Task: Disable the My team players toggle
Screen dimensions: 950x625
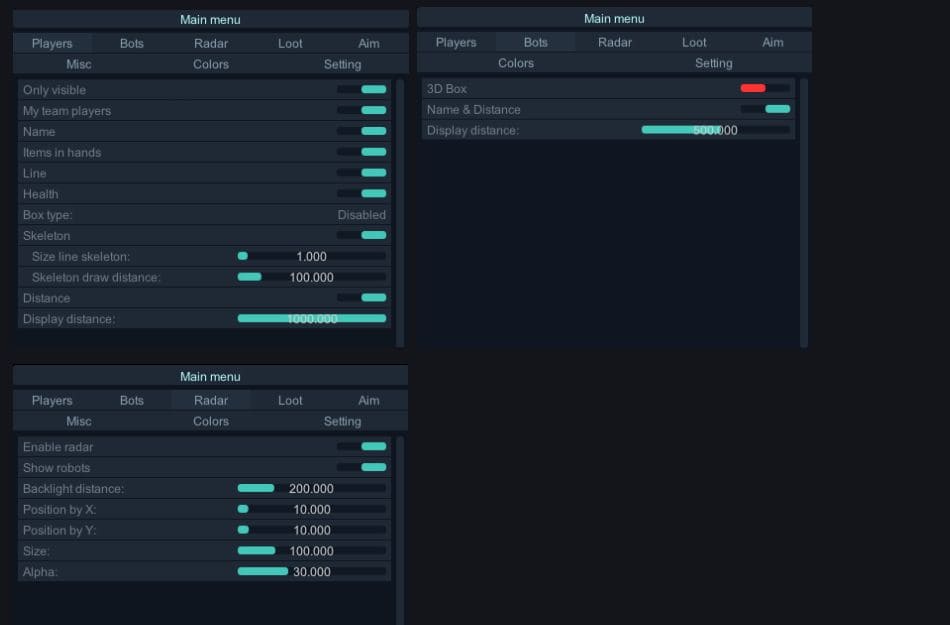Action: (362, 111)
